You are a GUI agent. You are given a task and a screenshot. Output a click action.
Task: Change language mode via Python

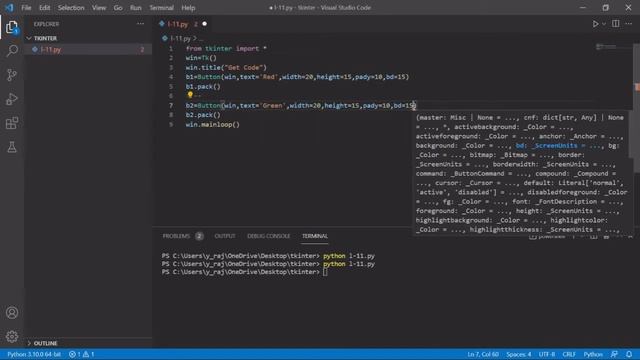coord(593,354)
